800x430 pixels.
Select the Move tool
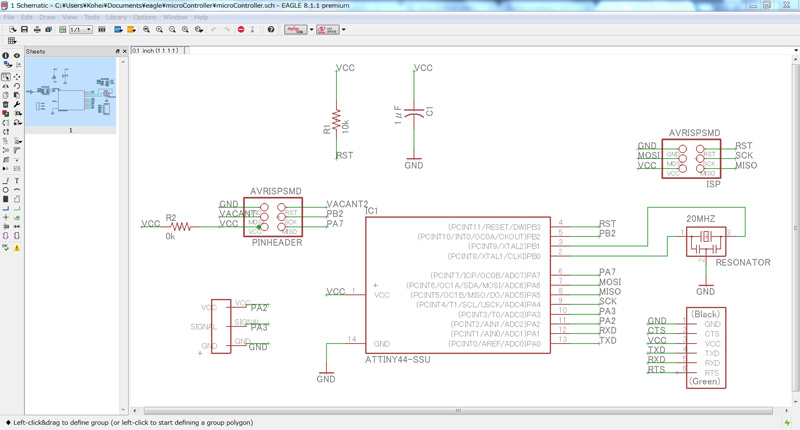(x=17, y=77)
